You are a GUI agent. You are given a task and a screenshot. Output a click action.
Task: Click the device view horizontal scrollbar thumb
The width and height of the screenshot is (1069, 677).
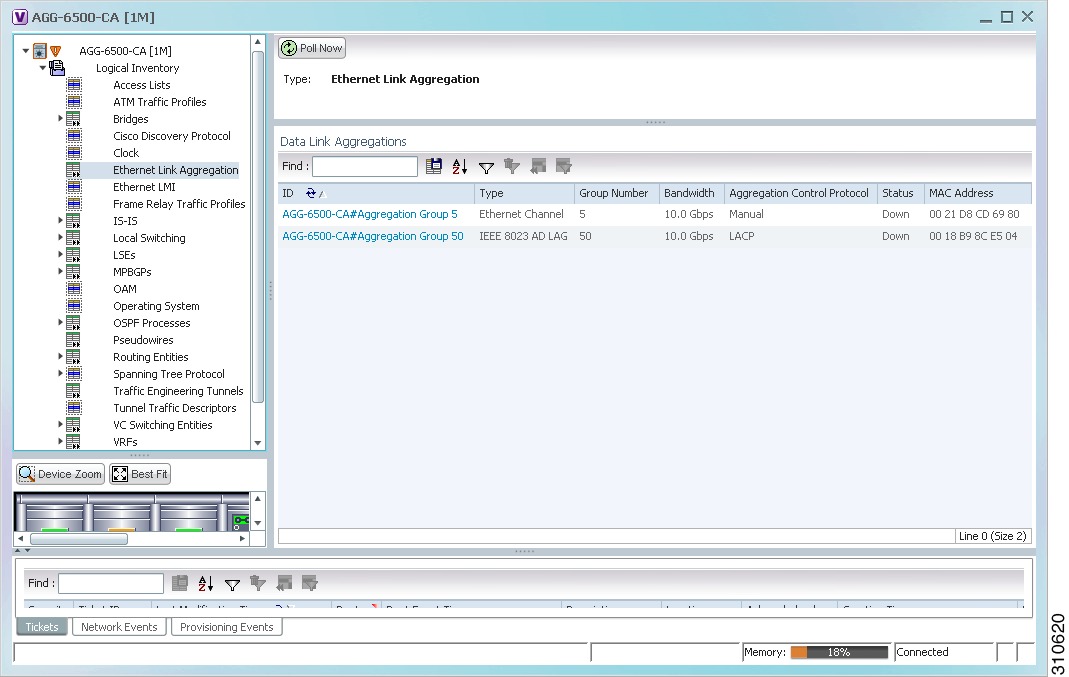78,539
